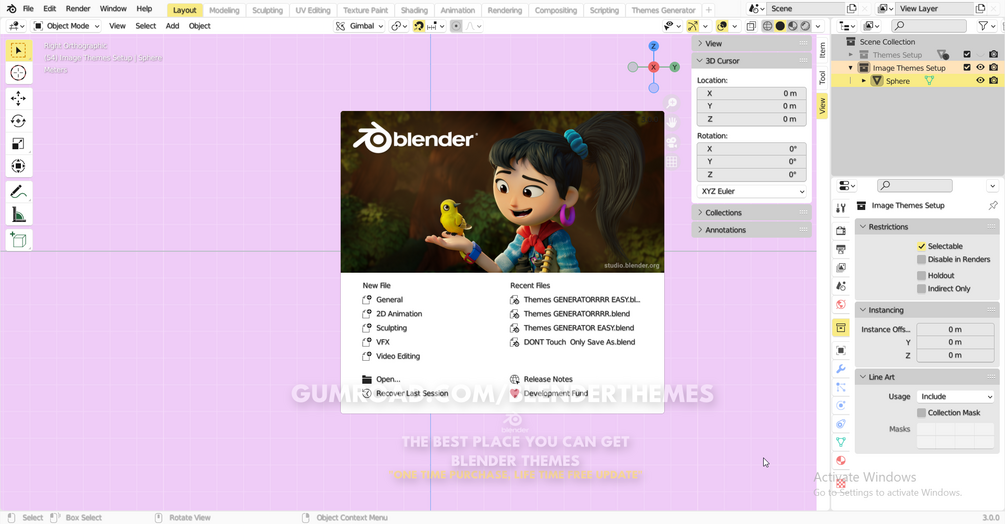The image size is (1005, 524).
Task: Switch to the Shading workspace tab
Action: point(414,10)
